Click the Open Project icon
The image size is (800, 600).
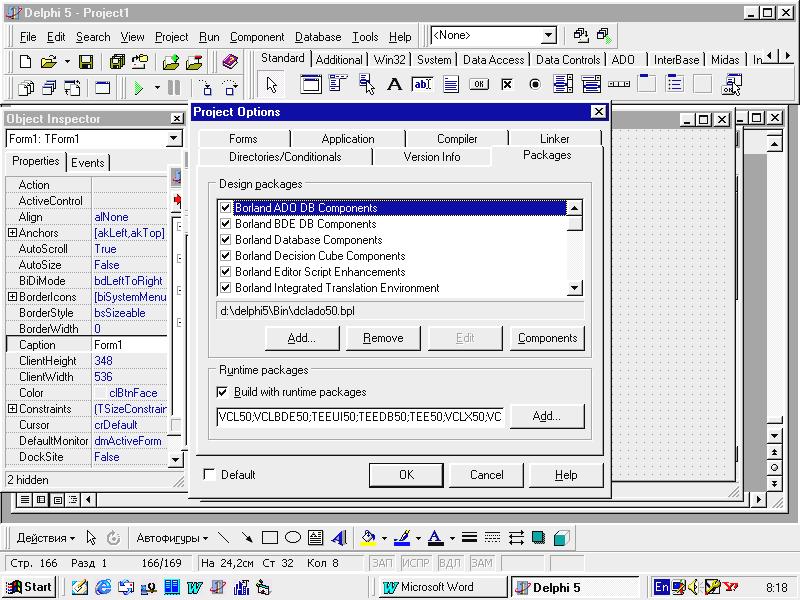tap(140, 62)
